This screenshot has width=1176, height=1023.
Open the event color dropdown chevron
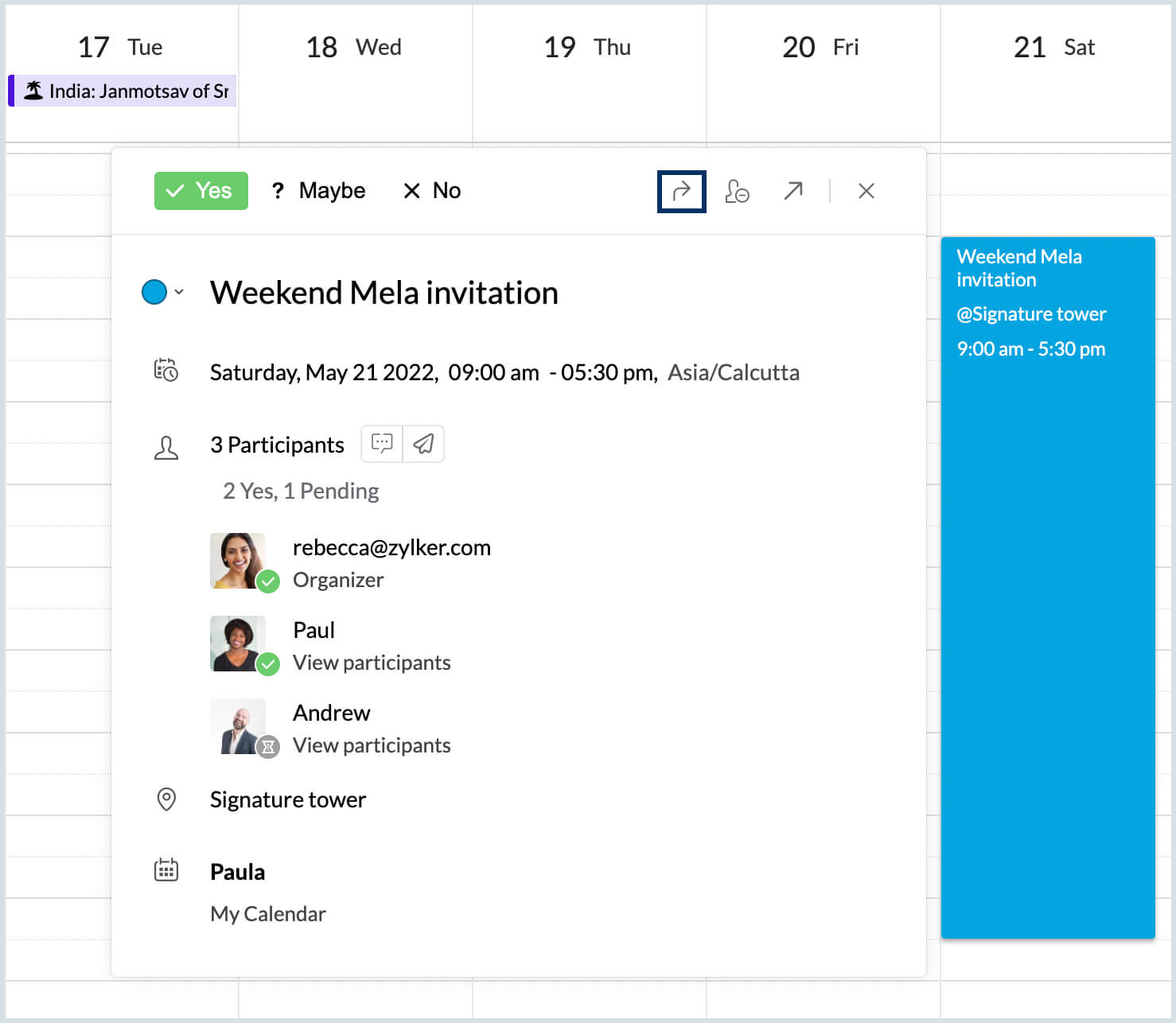(178, 292)
